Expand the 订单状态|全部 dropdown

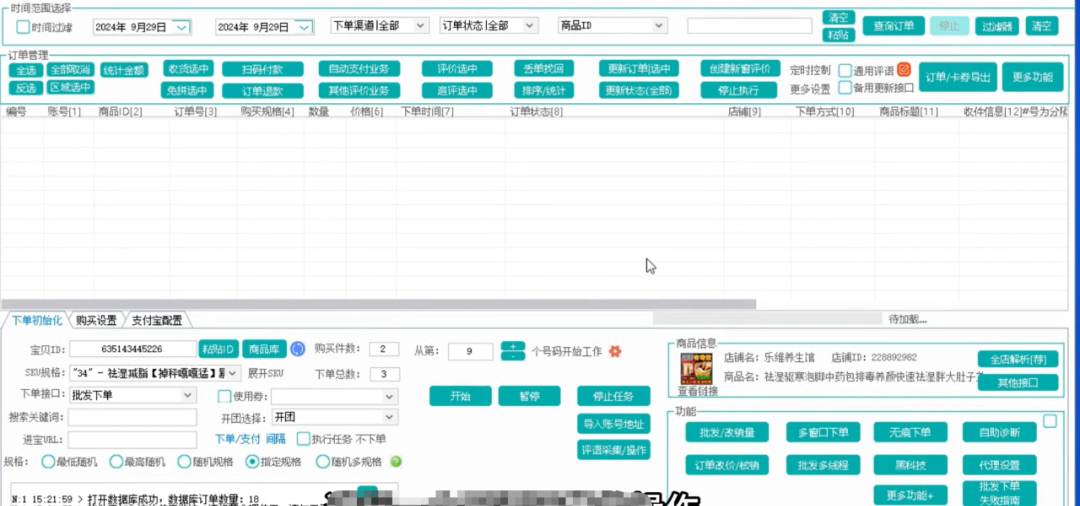click(x=529, y=25)
